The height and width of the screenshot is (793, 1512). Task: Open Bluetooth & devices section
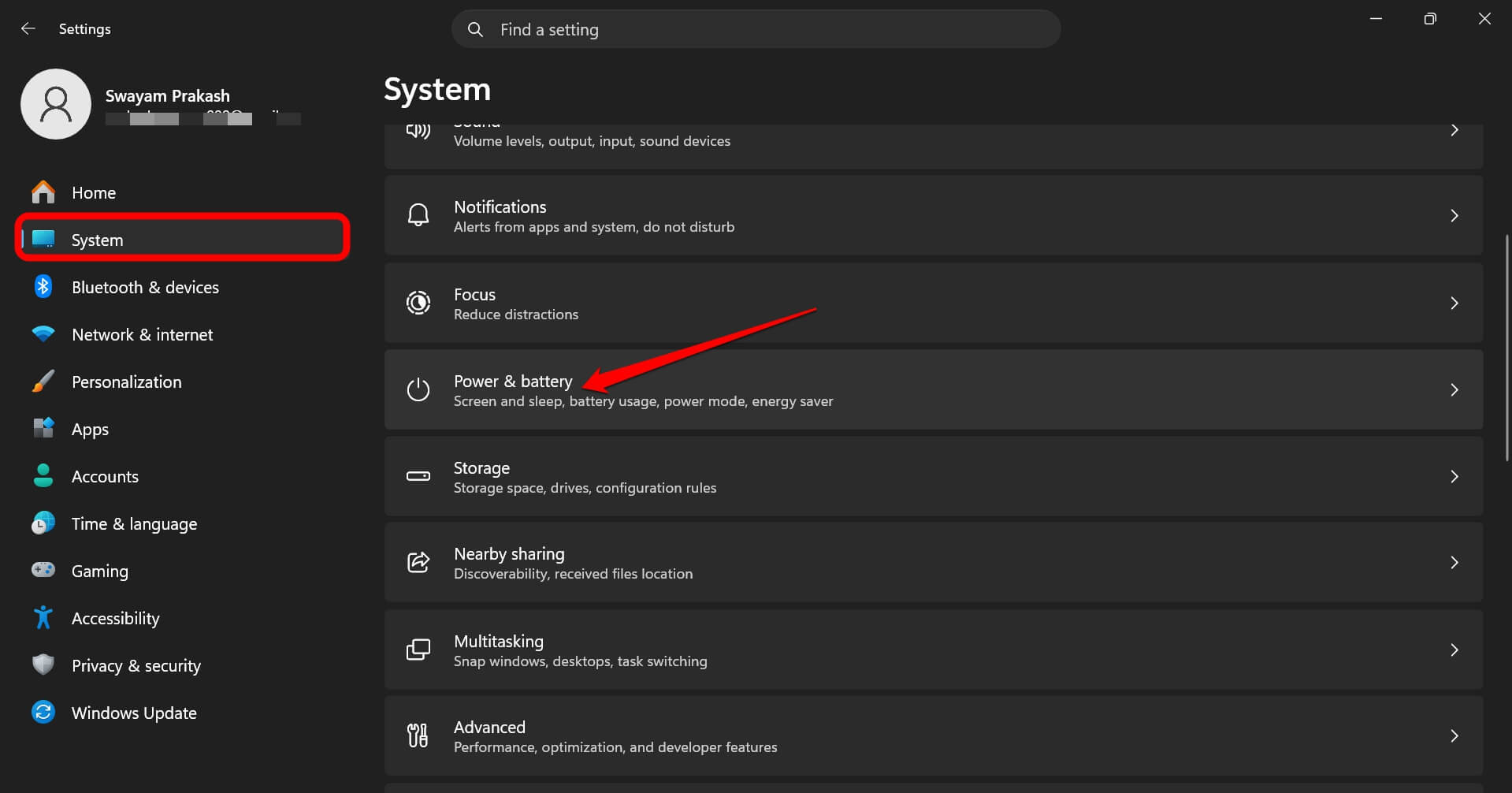click(182, 287)
